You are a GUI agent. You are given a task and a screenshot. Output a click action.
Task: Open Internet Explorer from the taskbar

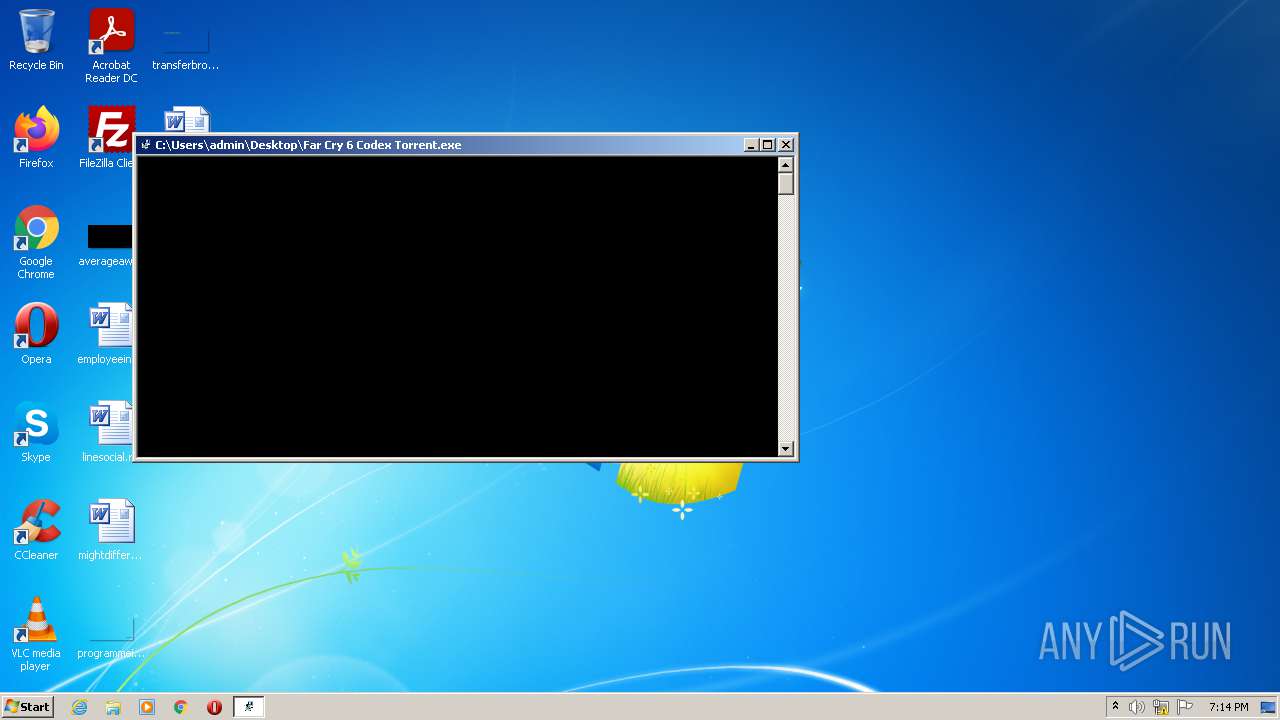pos(80,707)
